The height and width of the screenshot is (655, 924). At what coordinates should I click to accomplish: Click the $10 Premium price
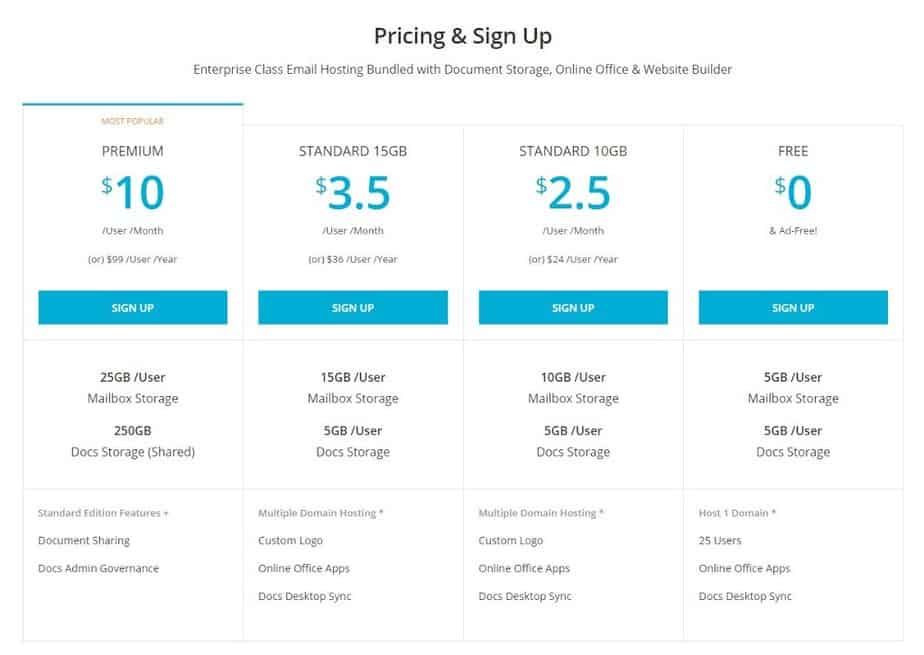tap(133, 193)
